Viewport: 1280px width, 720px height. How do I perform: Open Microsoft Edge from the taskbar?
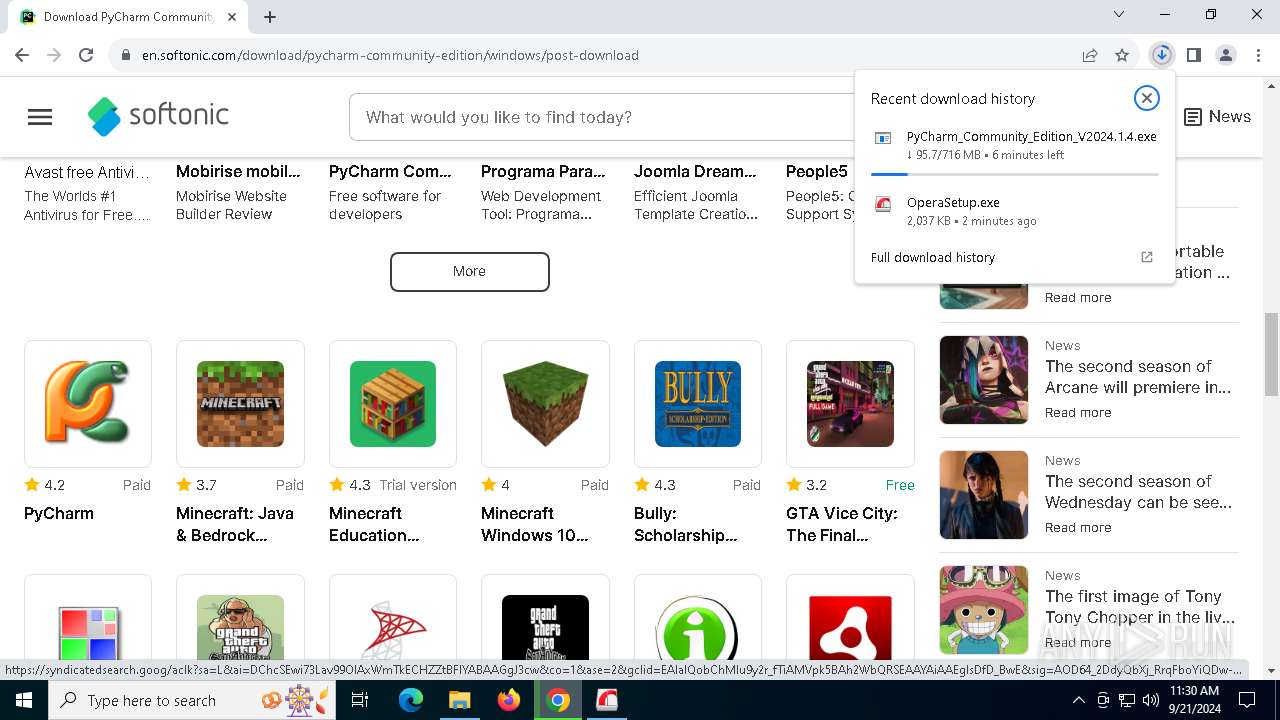[411, 700]
